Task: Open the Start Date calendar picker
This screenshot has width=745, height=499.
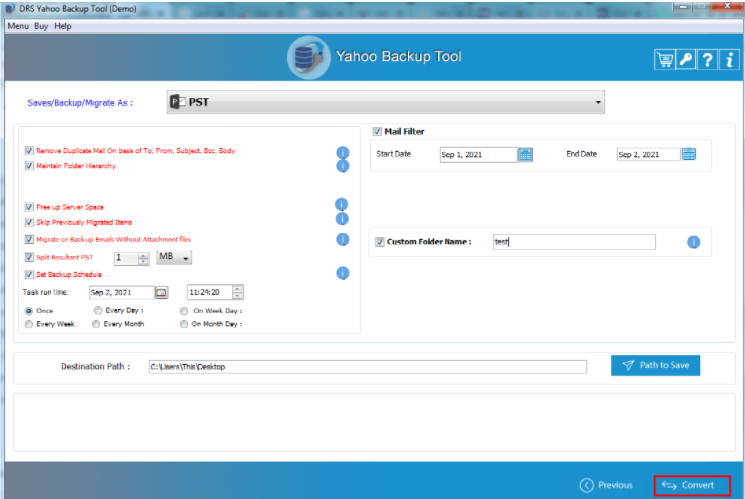Action: point(525,154)
